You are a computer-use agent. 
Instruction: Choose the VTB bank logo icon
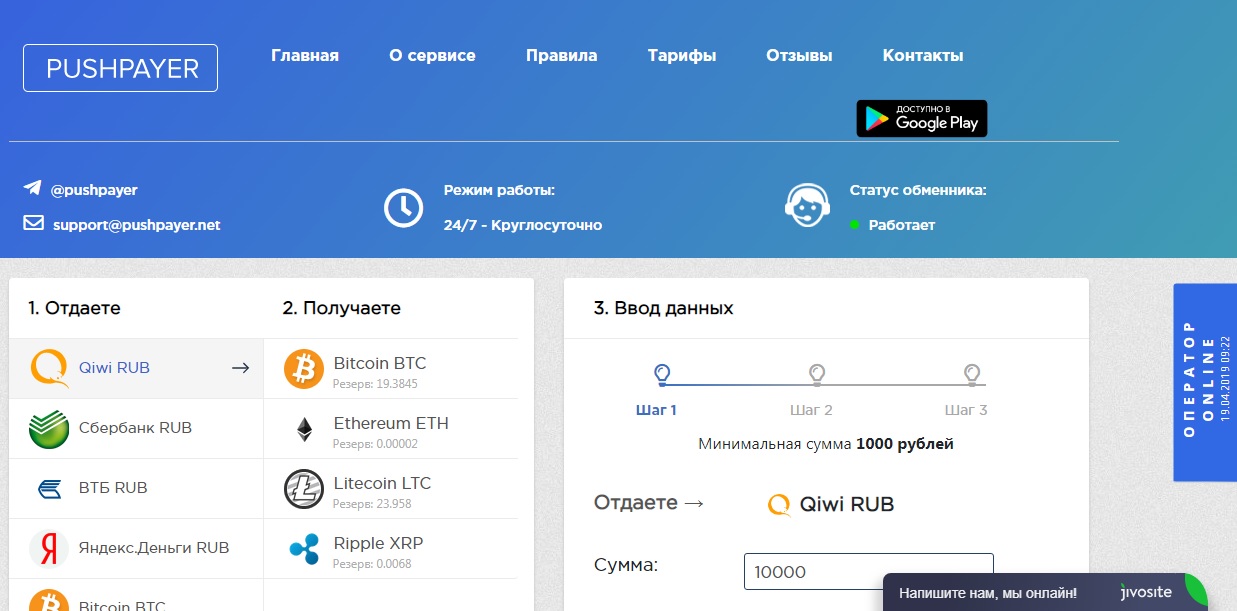pyautogui.click(x=49, y=488)
